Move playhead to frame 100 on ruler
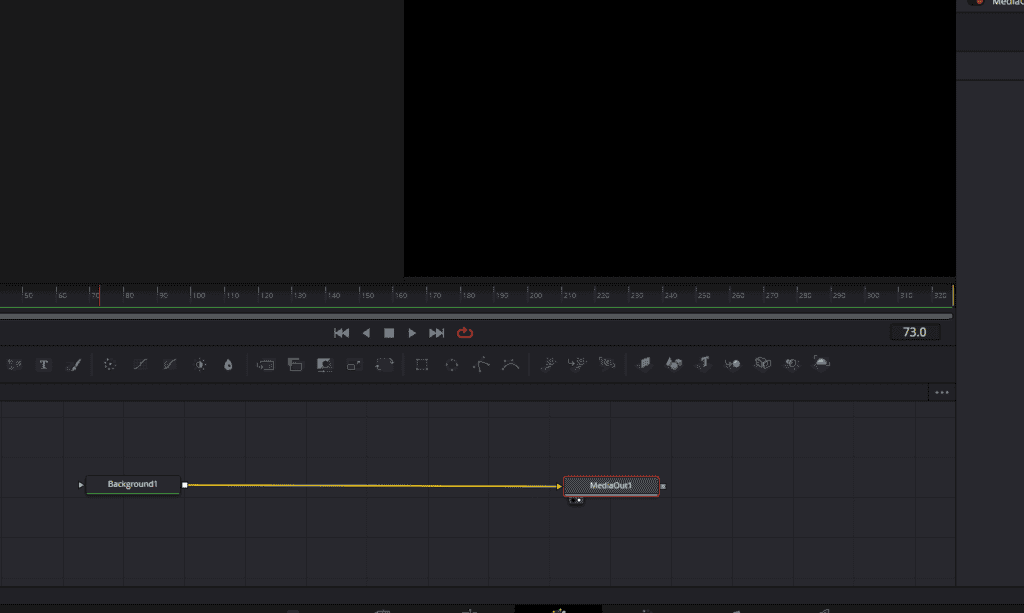 [x=191, y=295]
